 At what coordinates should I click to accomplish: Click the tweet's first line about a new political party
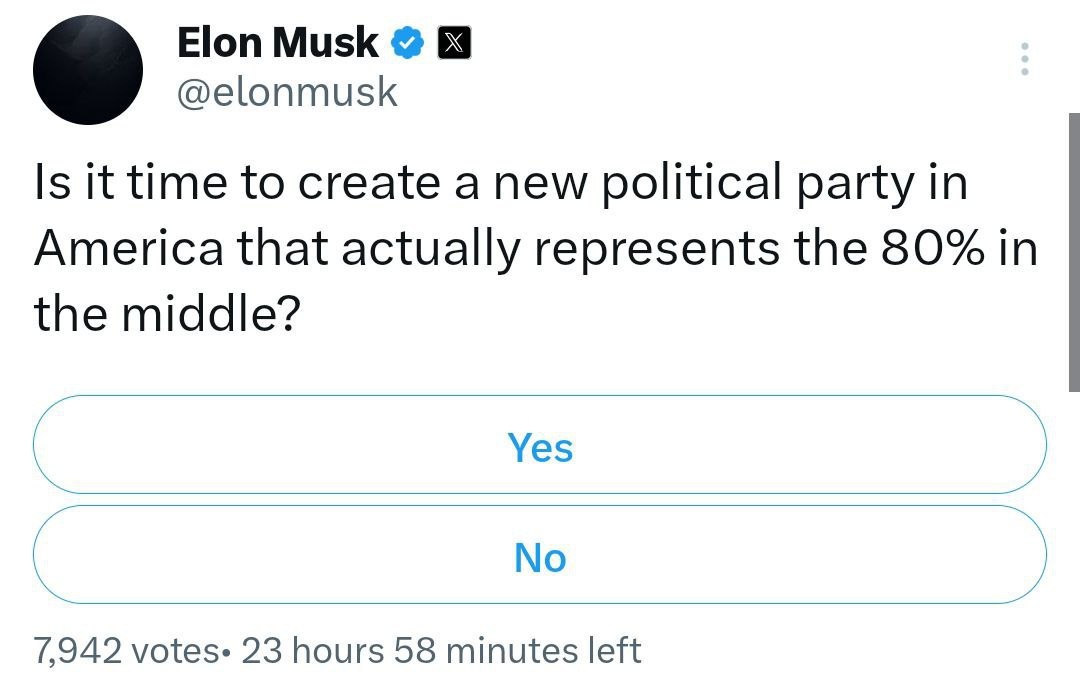[500, 185]
